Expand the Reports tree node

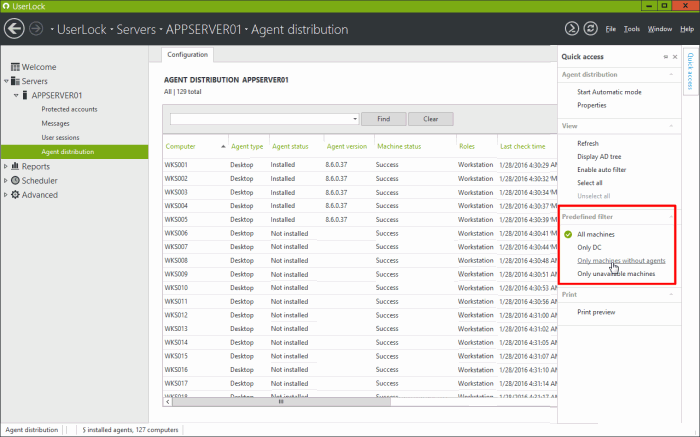[6, 166]
